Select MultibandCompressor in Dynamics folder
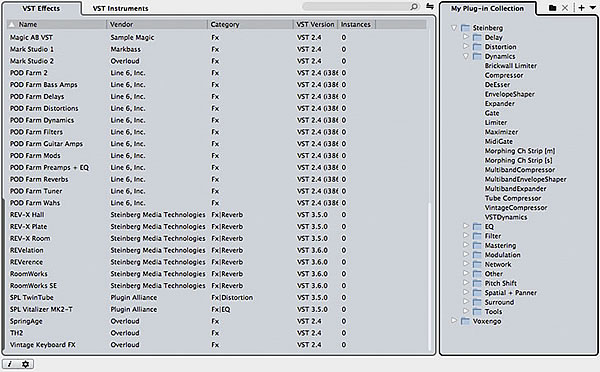Screen dimensions: 600x372 click(x=520, y=170)
